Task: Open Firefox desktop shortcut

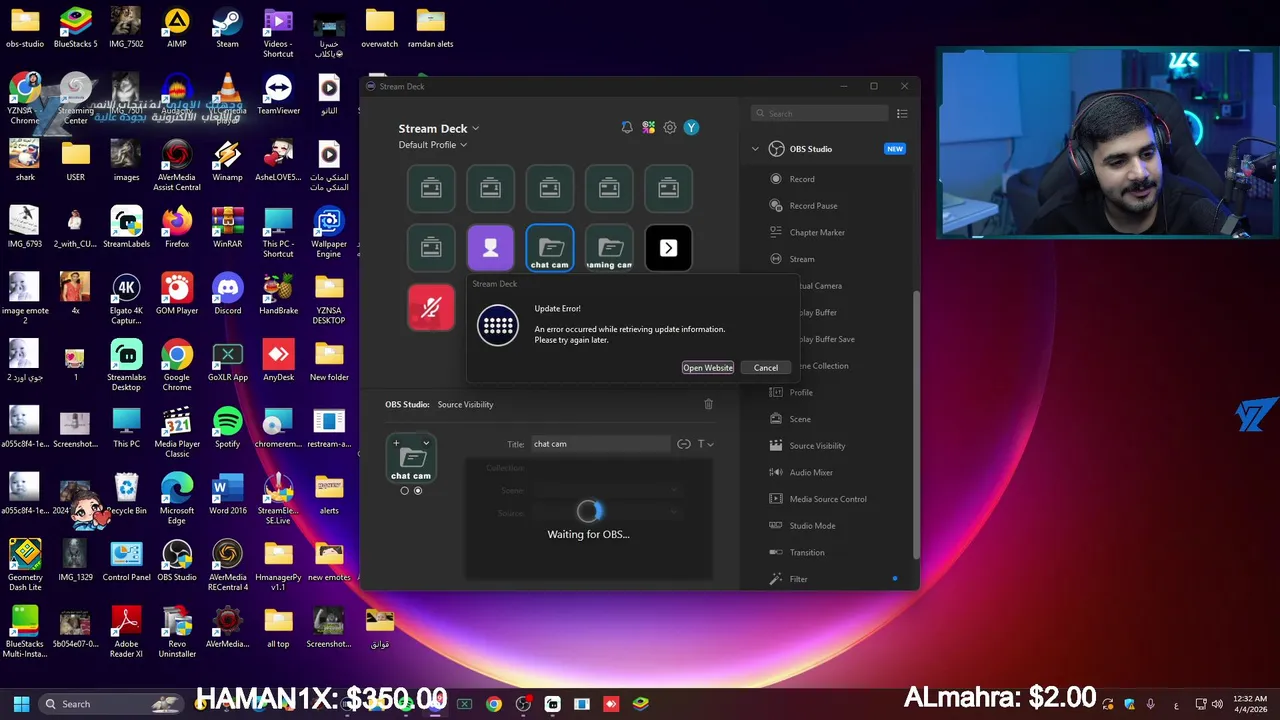Action: 177,227
